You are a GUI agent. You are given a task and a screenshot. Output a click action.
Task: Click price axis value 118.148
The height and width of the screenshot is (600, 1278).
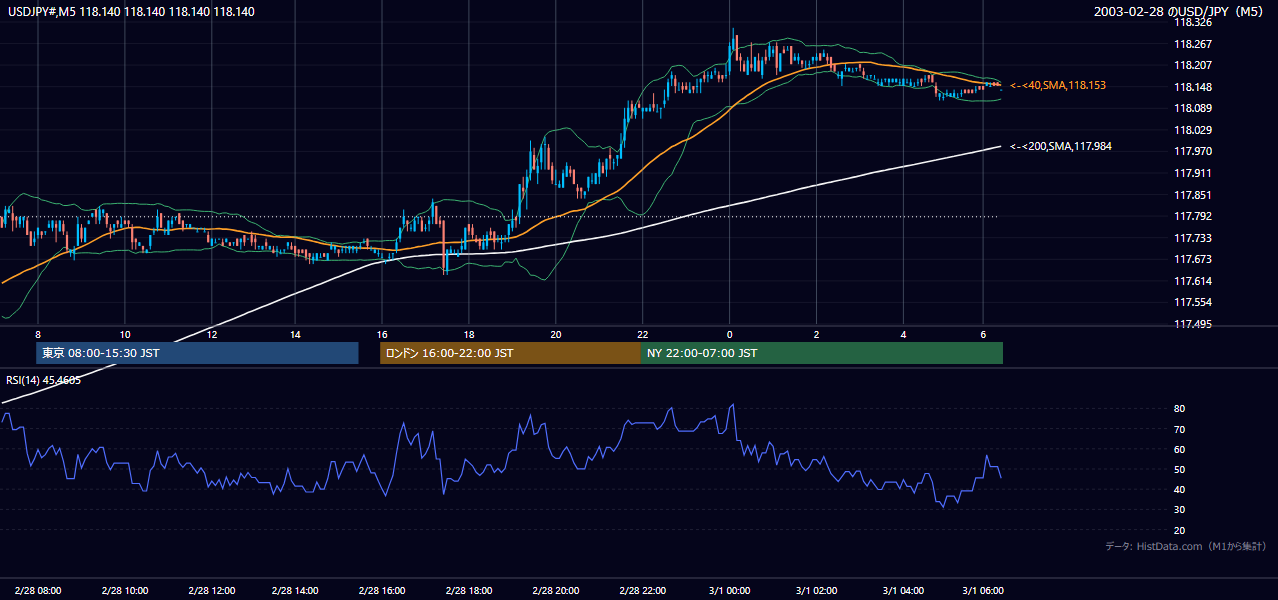[x=1193, y=87]
